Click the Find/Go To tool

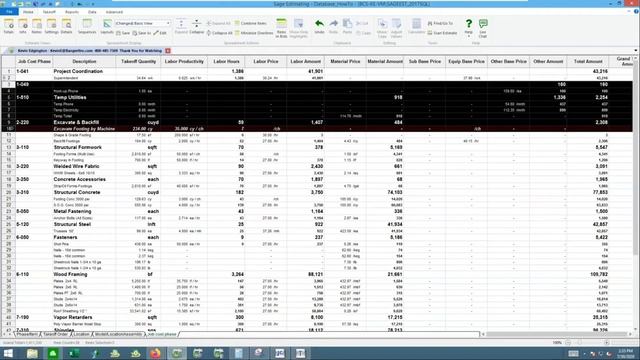coord(440,23)
